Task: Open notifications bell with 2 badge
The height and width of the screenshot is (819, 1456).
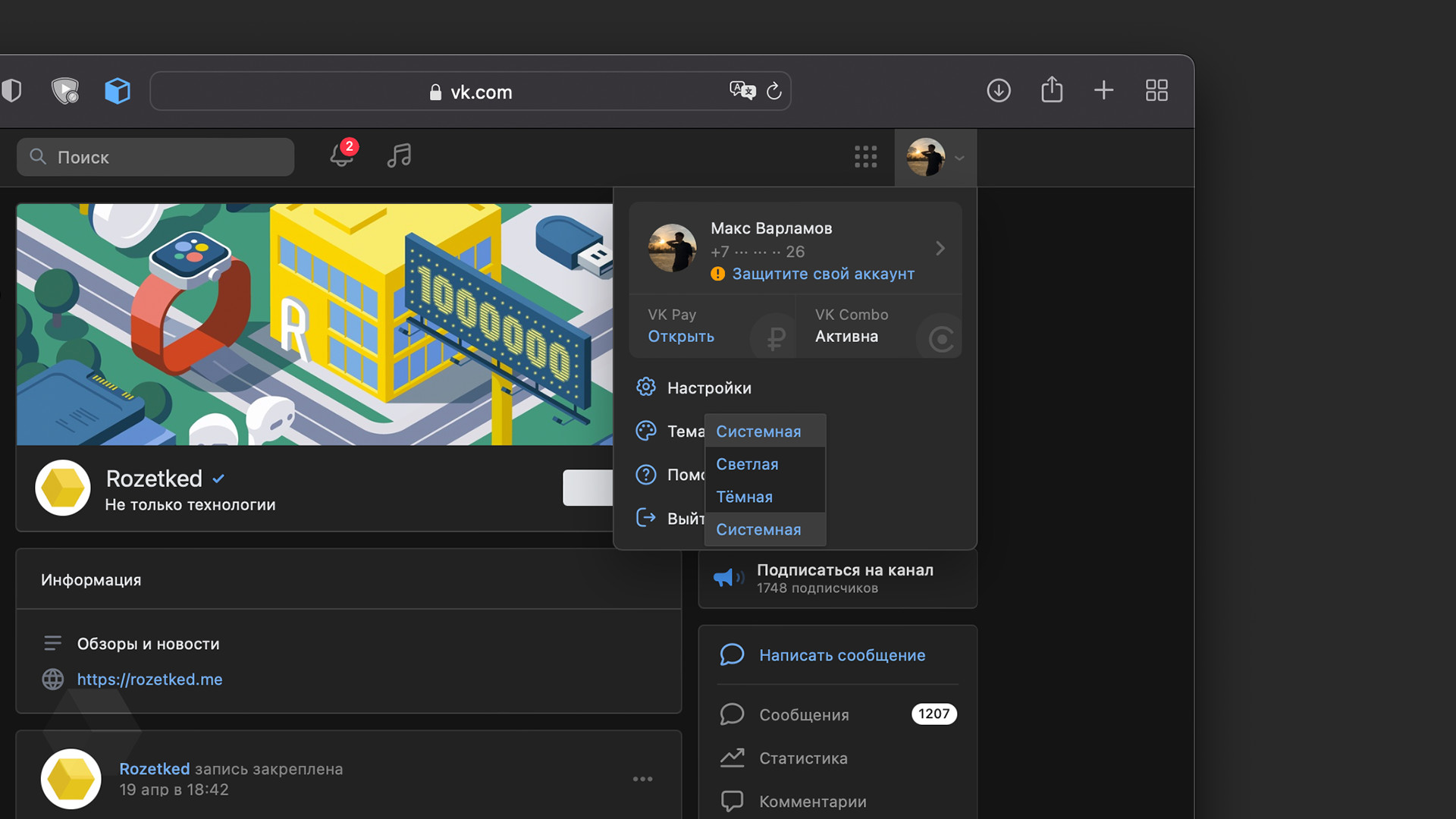Action: (343, 154)
